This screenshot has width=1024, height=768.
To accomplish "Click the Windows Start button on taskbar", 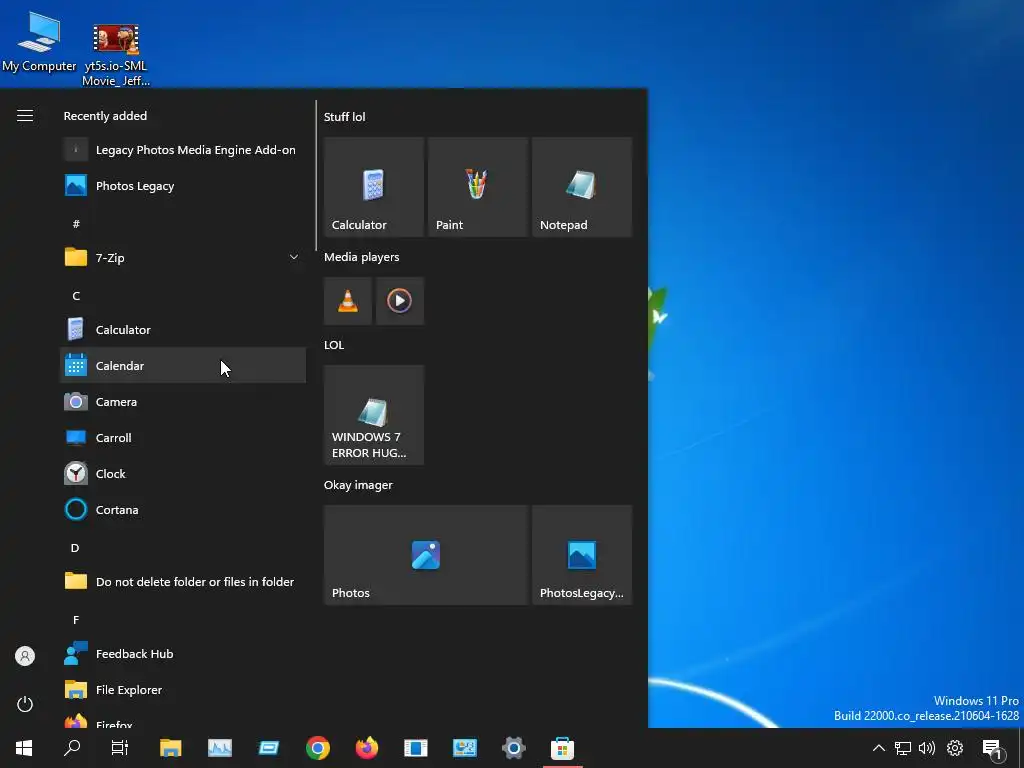I will click(24, 748).
